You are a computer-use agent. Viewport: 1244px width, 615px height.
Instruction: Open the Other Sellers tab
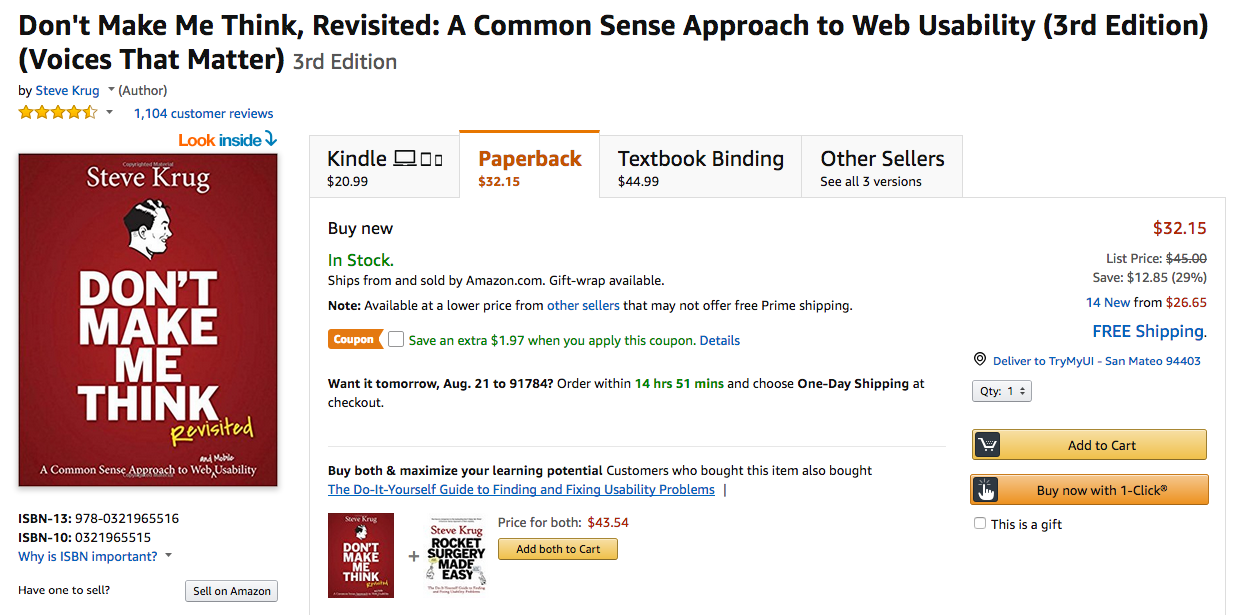(881, 165)
